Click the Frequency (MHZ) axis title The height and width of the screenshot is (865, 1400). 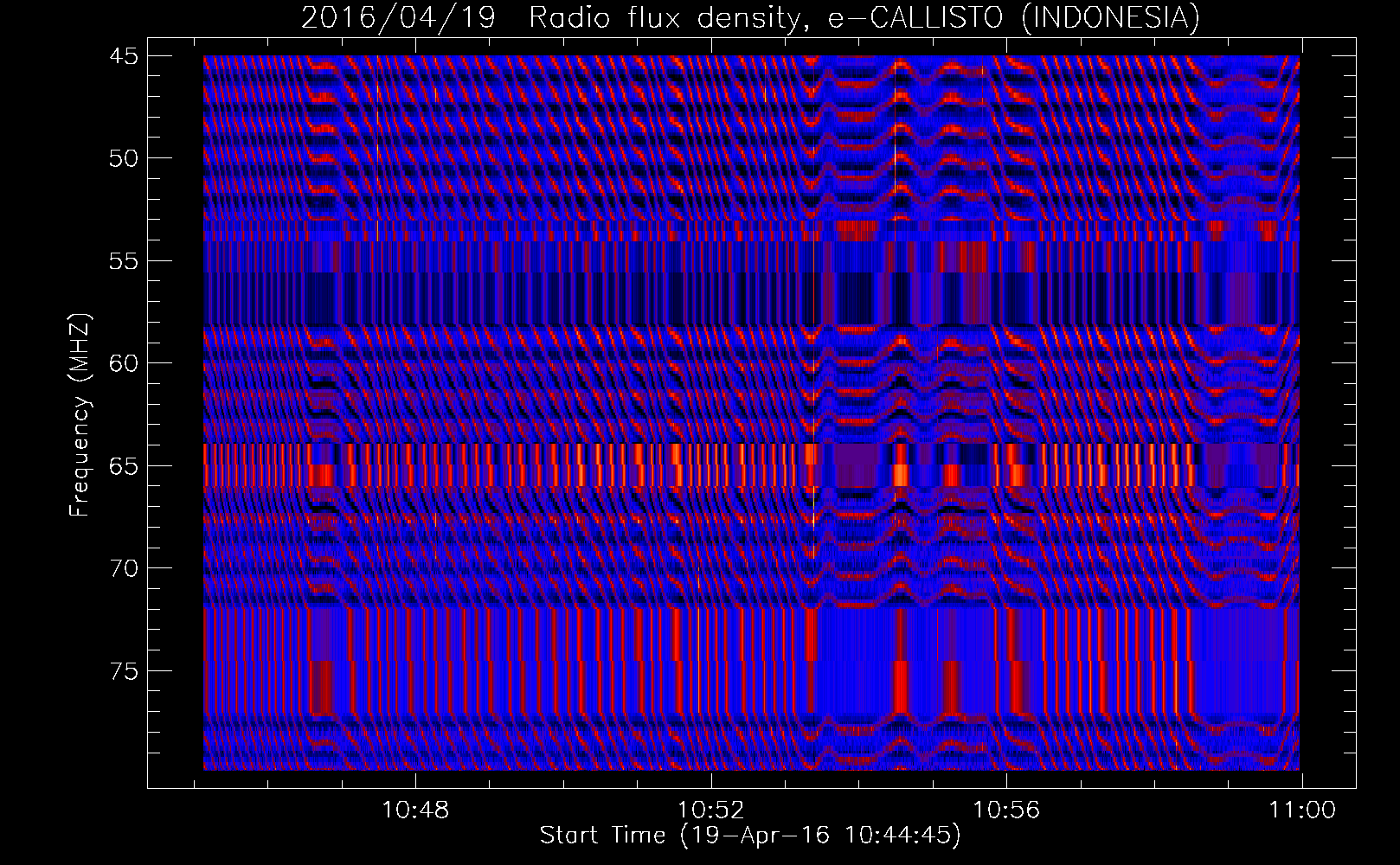80,415
